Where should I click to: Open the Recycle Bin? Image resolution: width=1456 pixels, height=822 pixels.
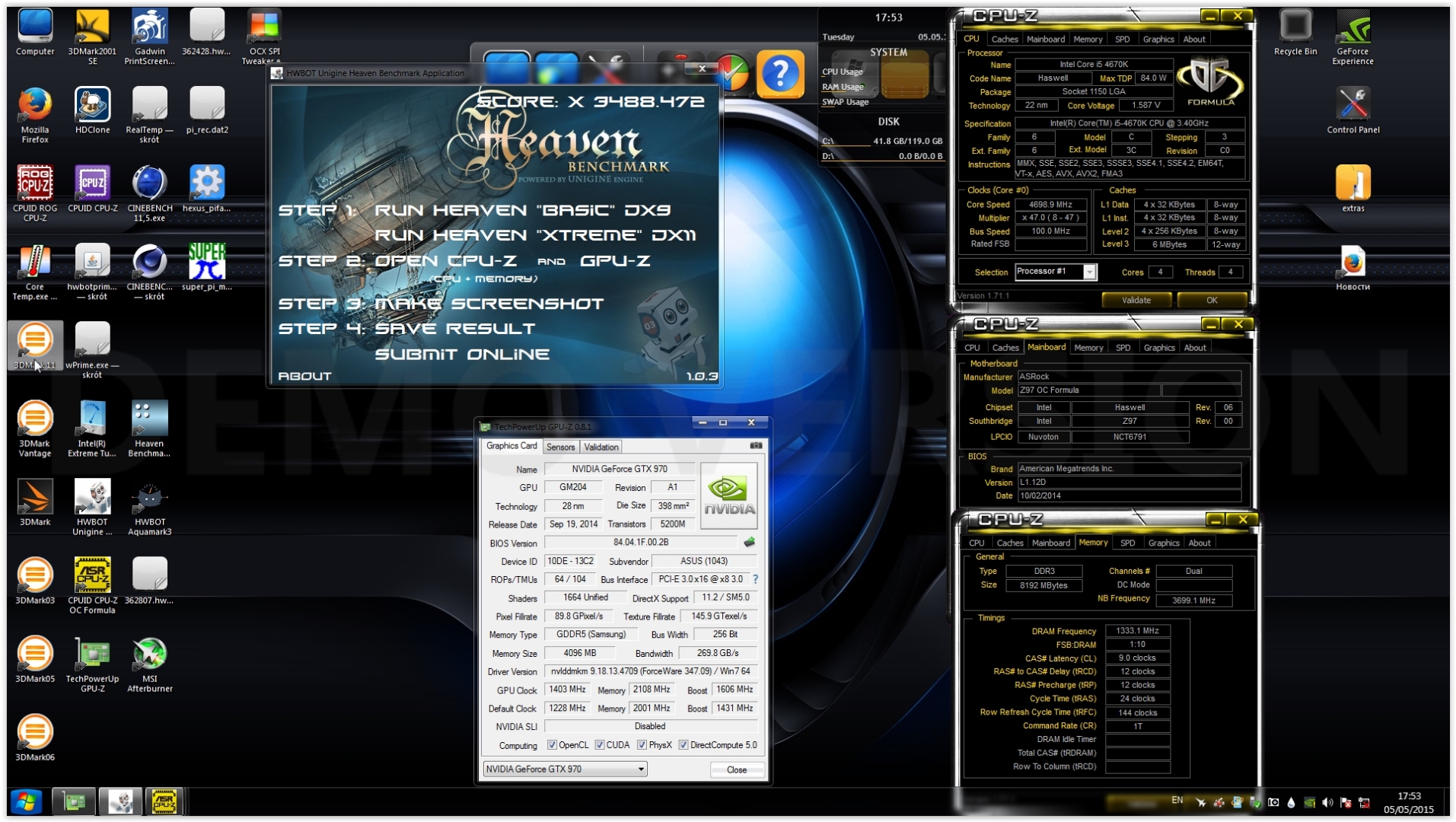click(x=1295, y=33)
